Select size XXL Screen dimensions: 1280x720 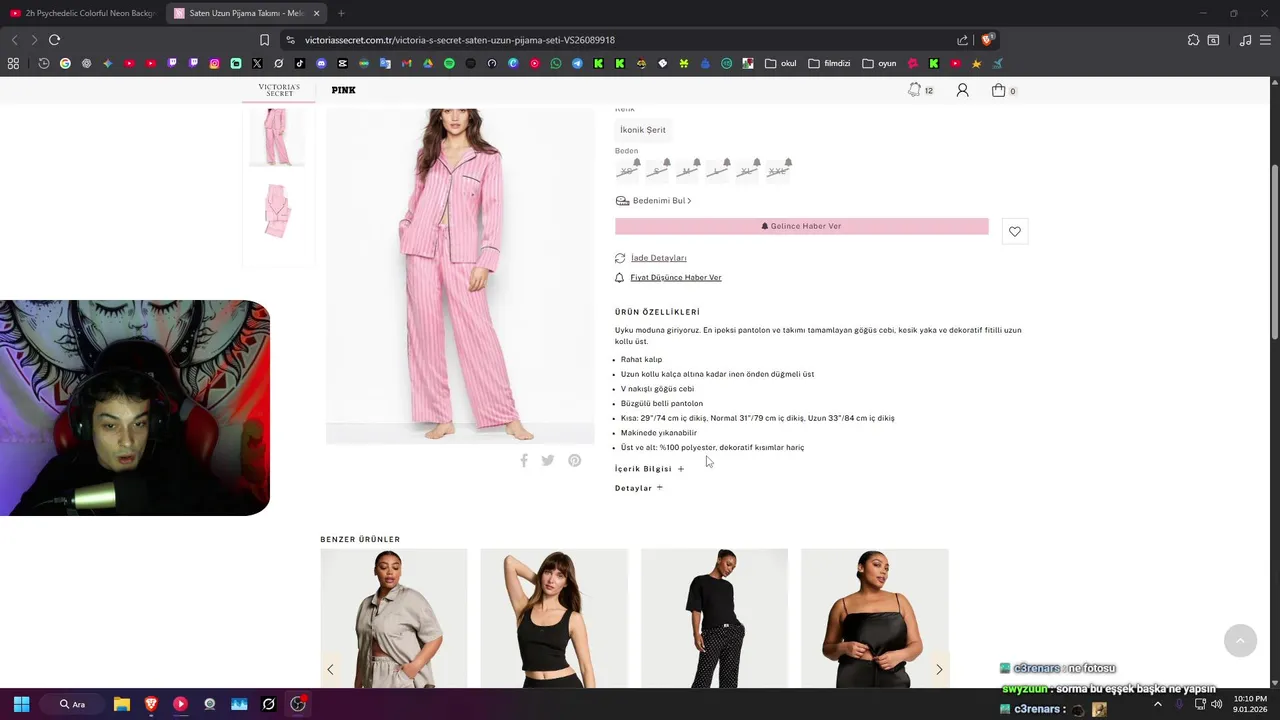coord(778,171)
